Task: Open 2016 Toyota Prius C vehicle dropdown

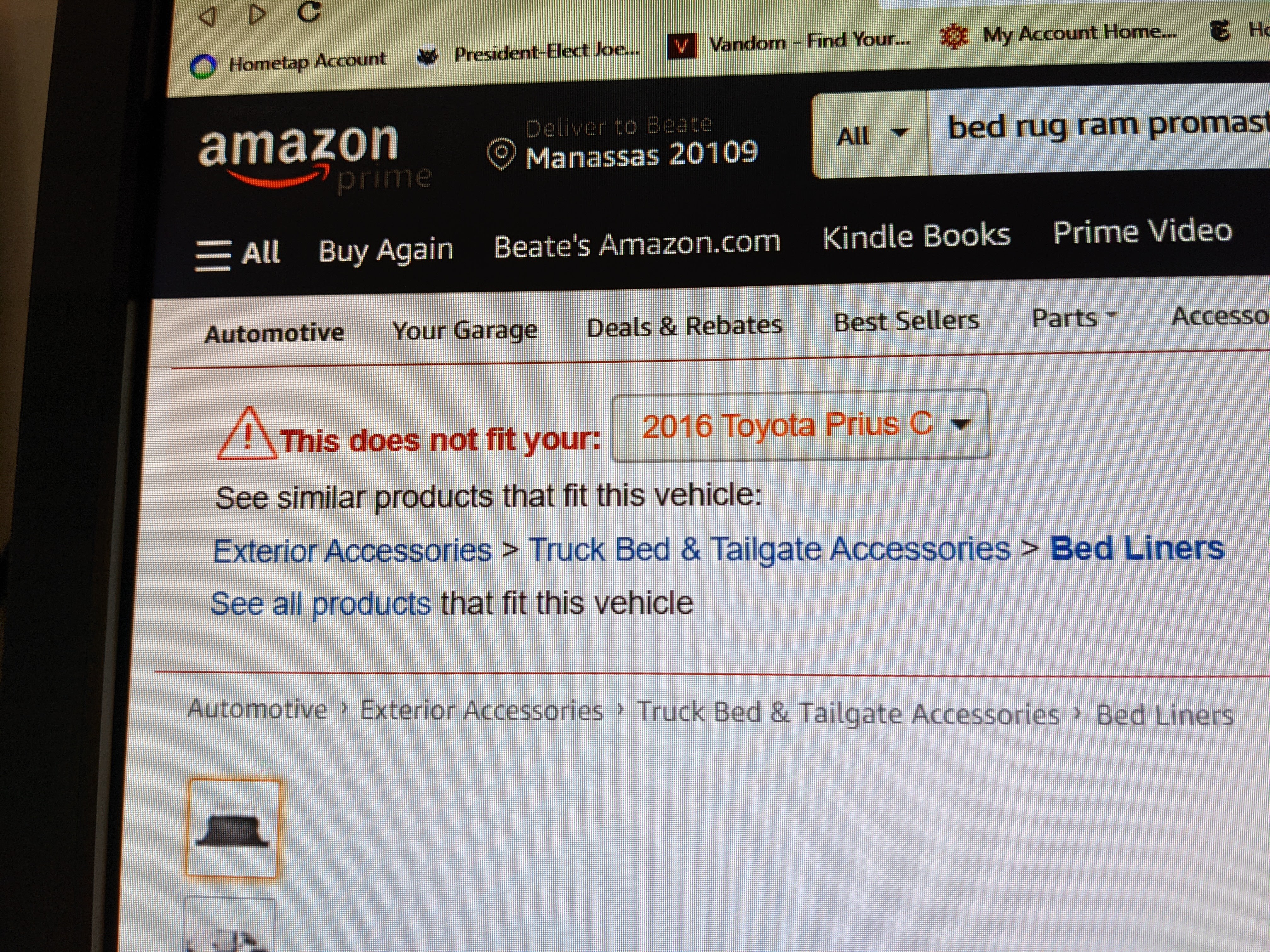Action: [800, 425]
